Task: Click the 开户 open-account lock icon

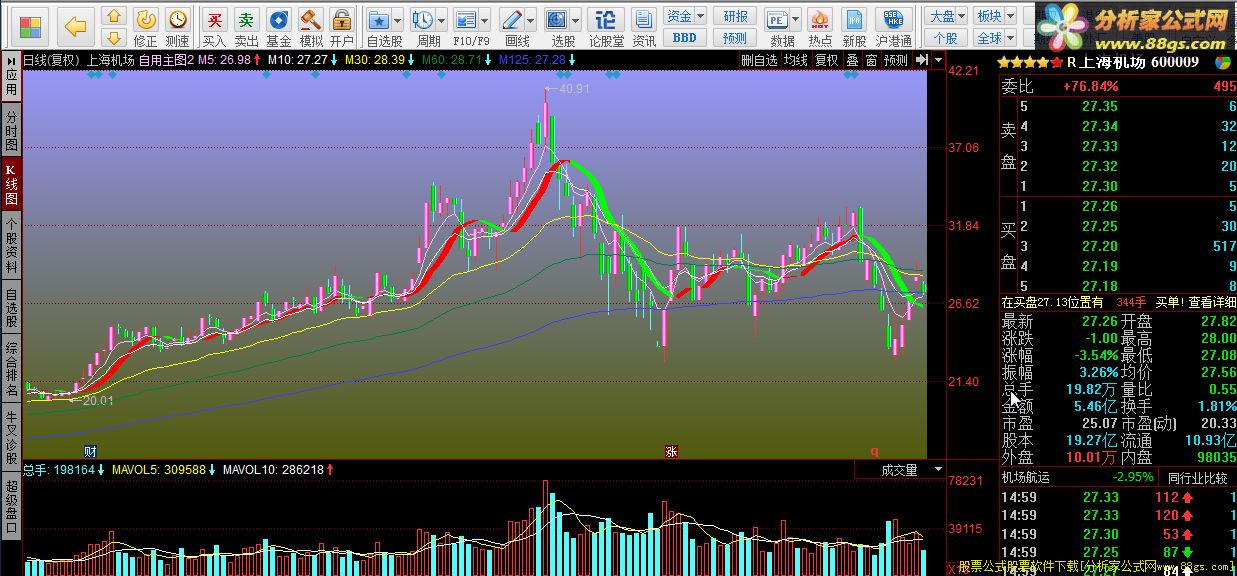Action: pos(342,25)
